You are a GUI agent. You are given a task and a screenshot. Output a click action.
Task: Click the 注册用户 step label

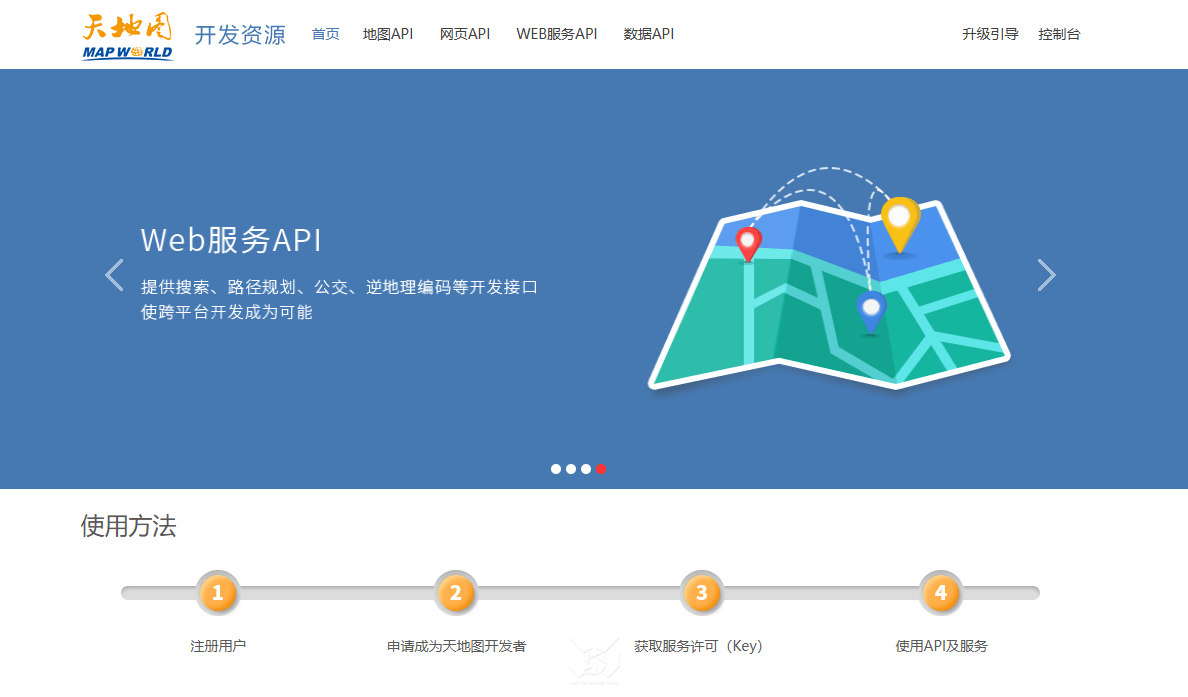pos(218,646)
